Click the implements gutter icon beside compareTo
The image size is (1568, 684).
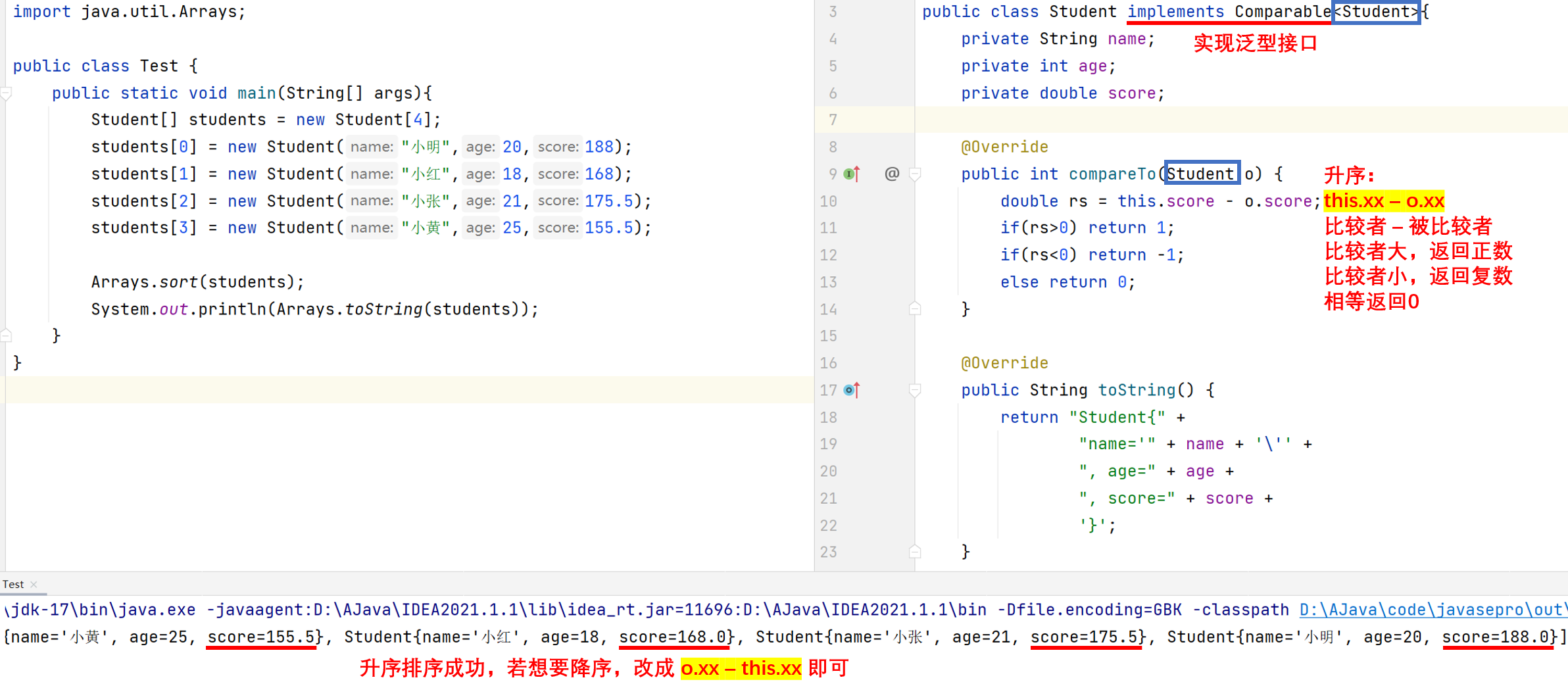(x=852, y=174)
